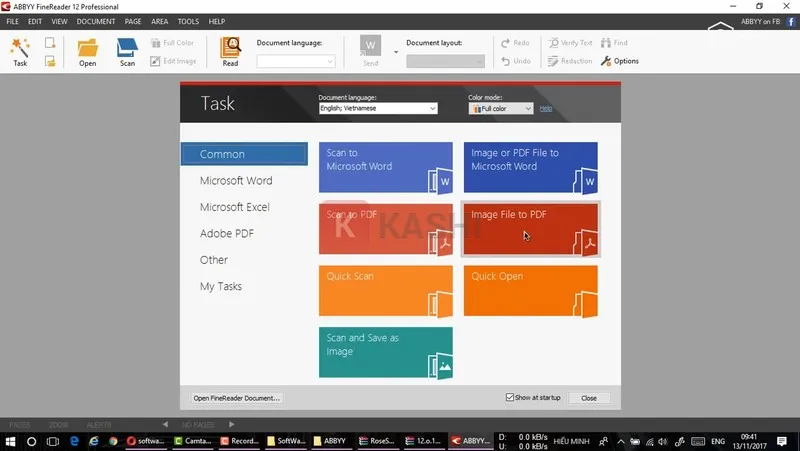
Task: Start the Quick Open task
Action: [531, 291]
